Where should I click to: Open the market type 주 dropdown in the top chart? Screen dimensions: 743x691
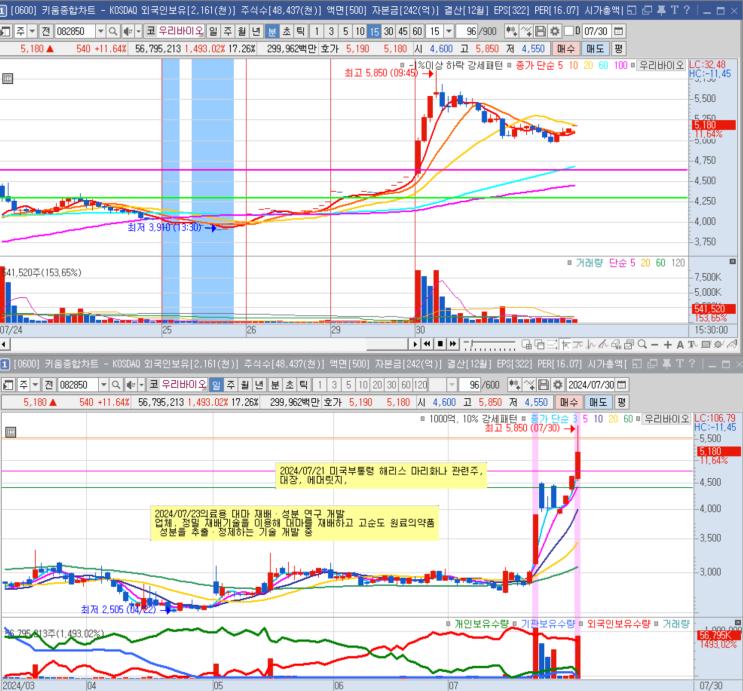click(32, 31)
